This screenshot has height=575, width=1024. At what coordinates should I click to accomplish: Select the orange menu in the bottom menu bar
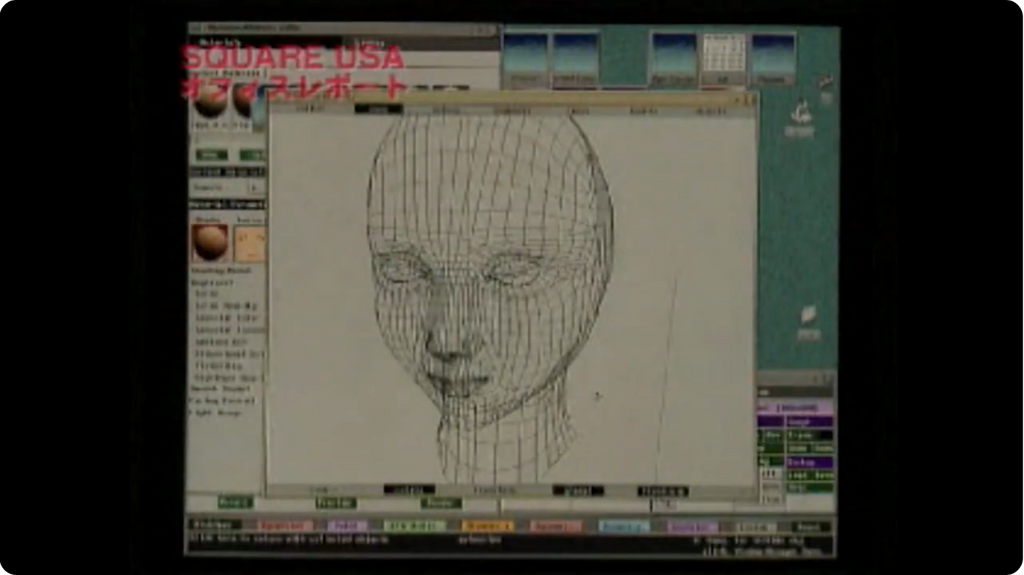[x=487, y=526]
